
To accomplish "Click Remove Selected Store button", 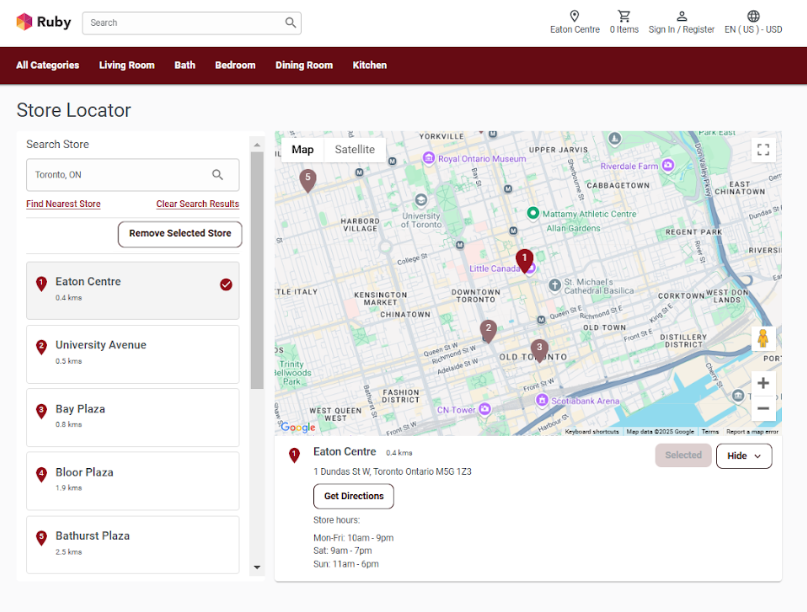I will tap(180, 234).
